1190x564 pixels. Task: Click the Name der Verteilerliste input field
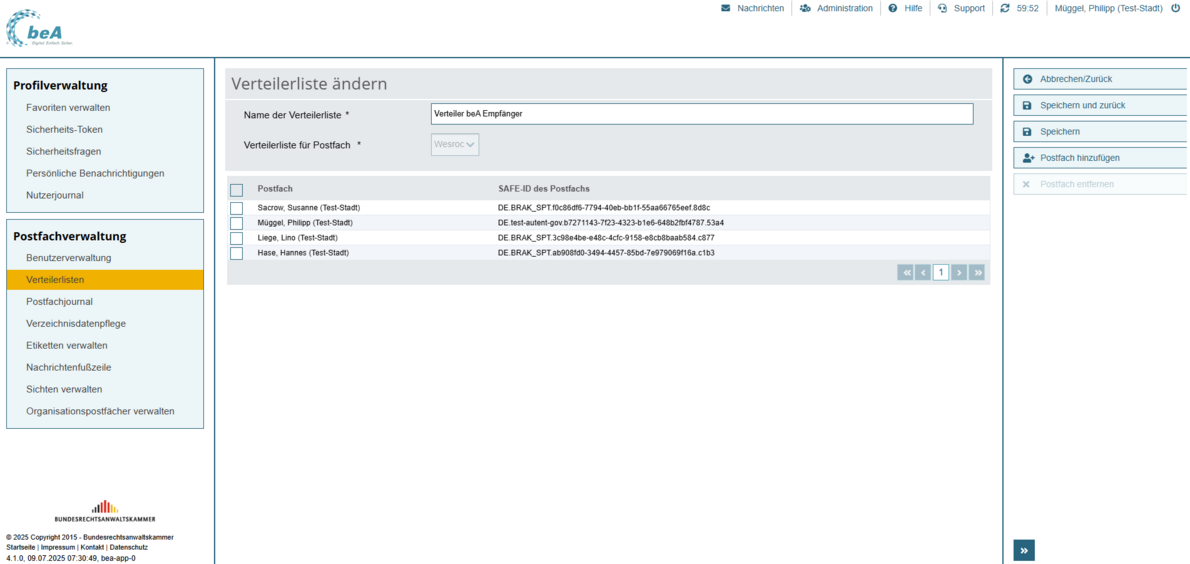pos(701,114)
